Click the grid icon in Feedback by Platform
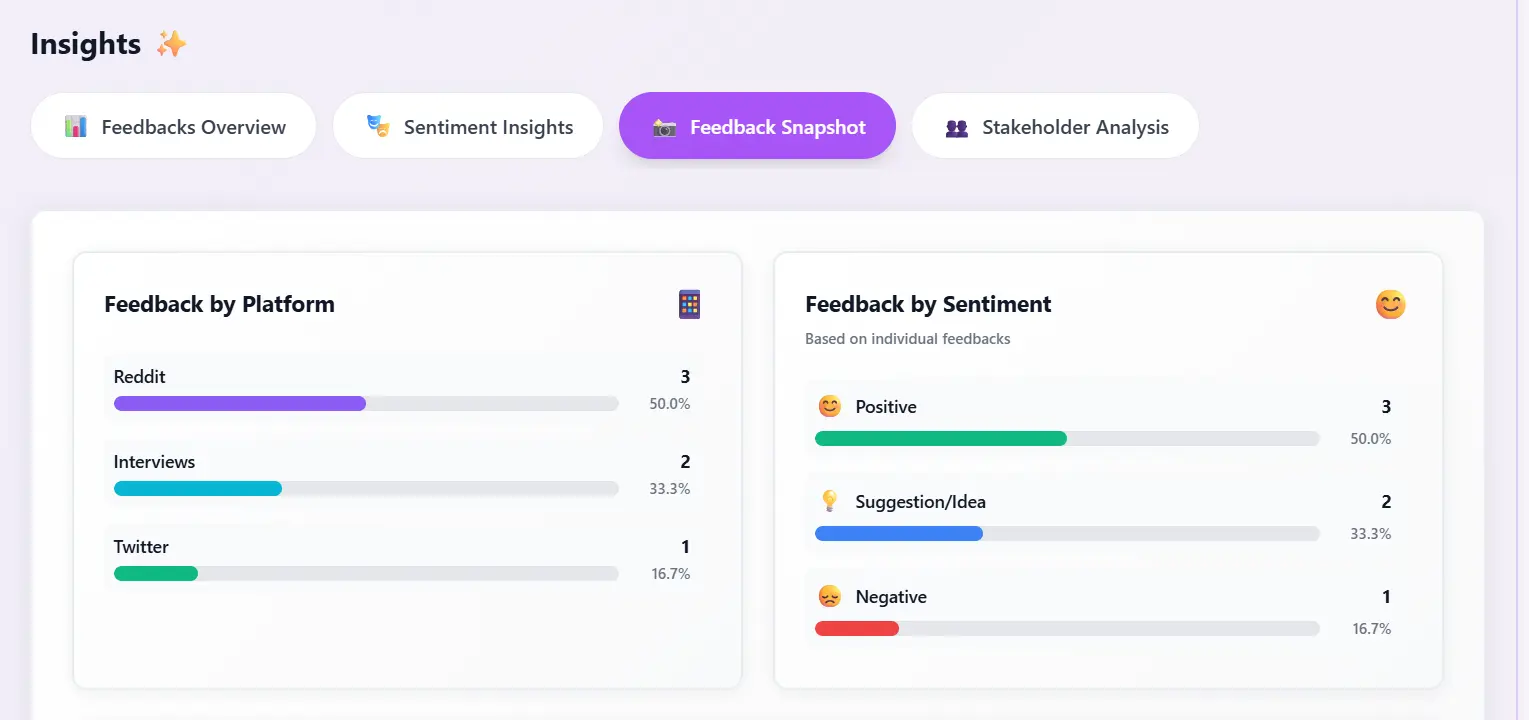This screenshot has height=720, width=1529. click(689, 304)
